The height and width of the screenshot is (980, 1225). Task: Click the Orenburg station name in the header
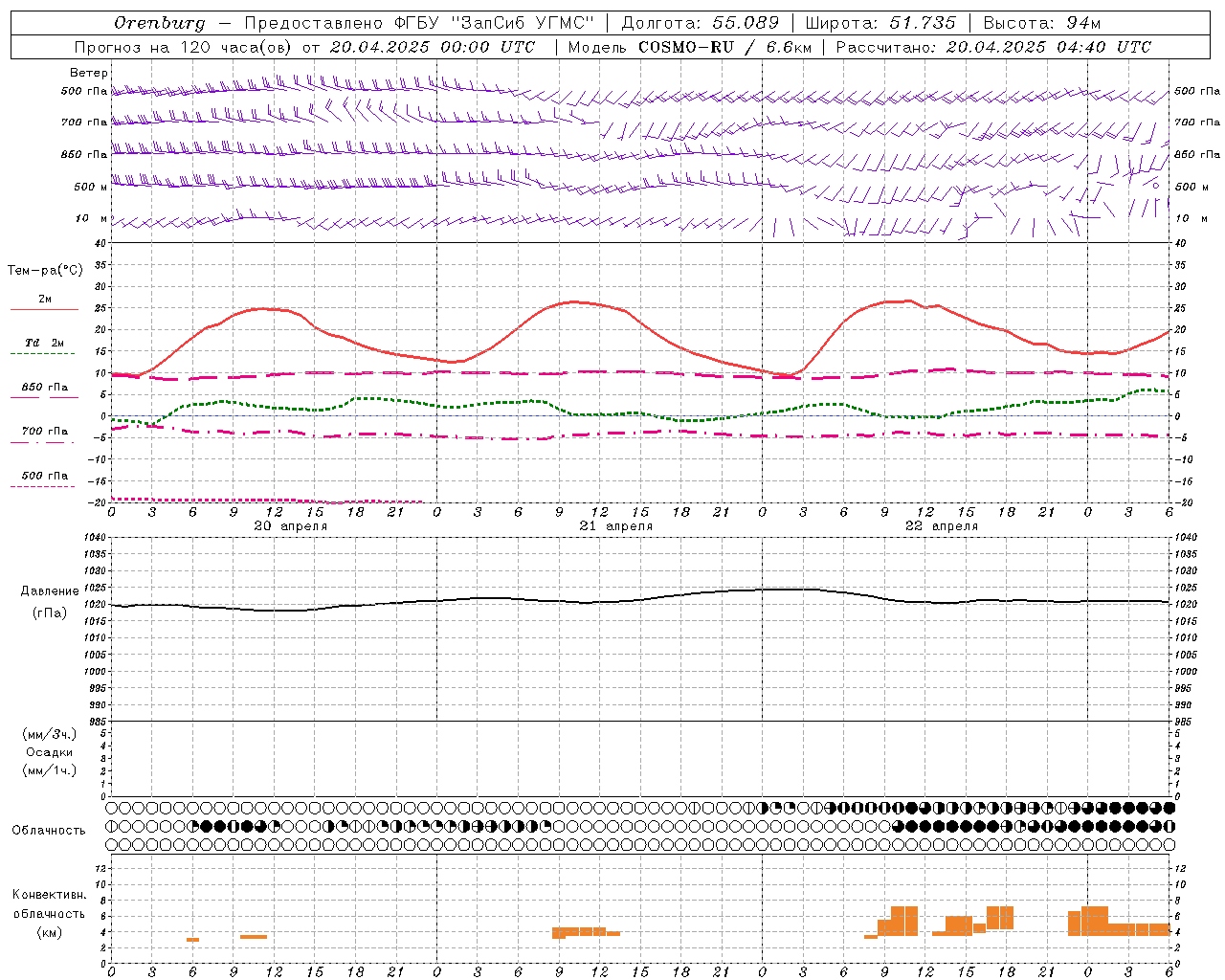click(x=159, y=23)
